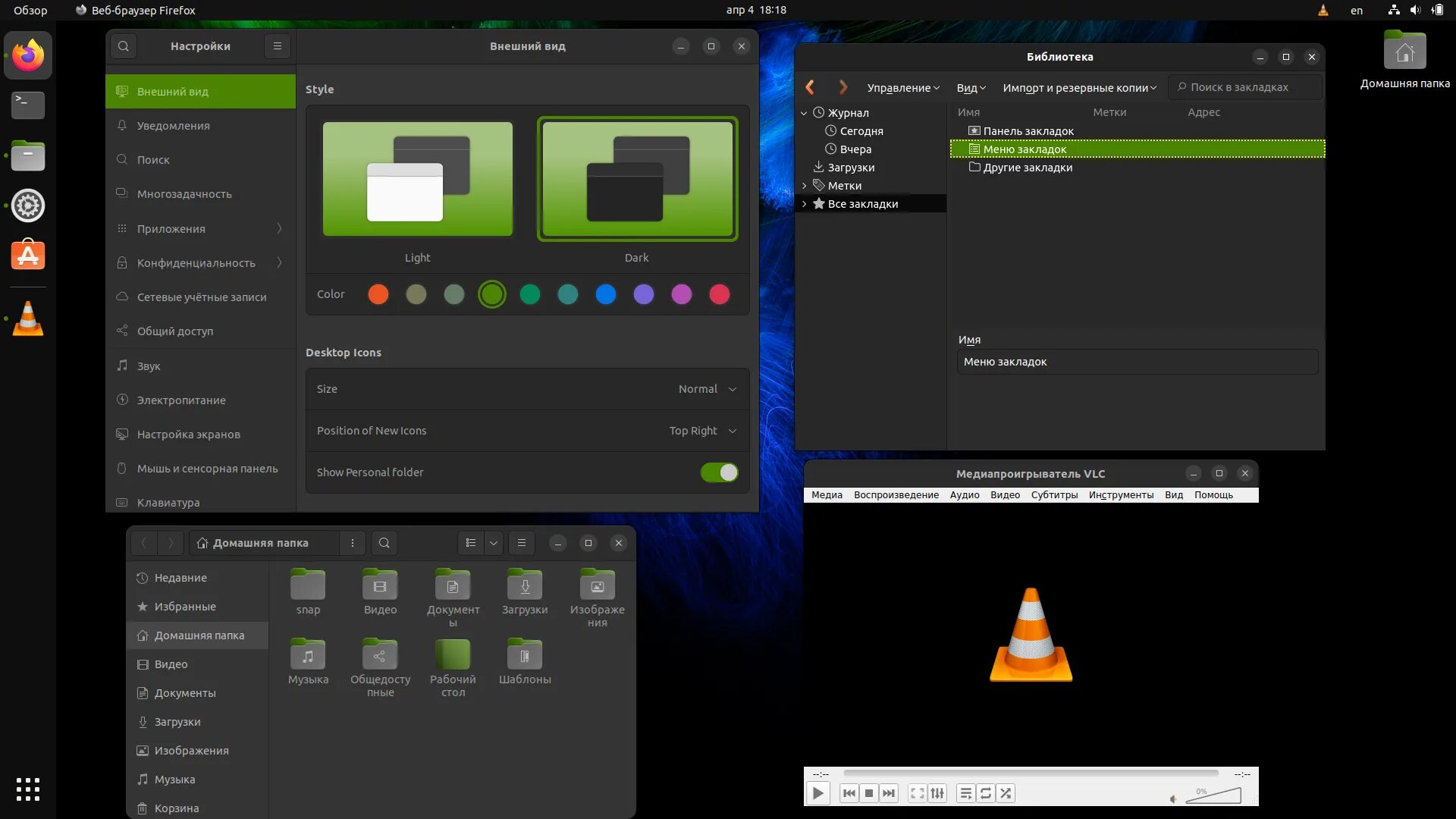Open VLC playlist icon
This screenshot has height=819, width=1456.
[965, 793]
